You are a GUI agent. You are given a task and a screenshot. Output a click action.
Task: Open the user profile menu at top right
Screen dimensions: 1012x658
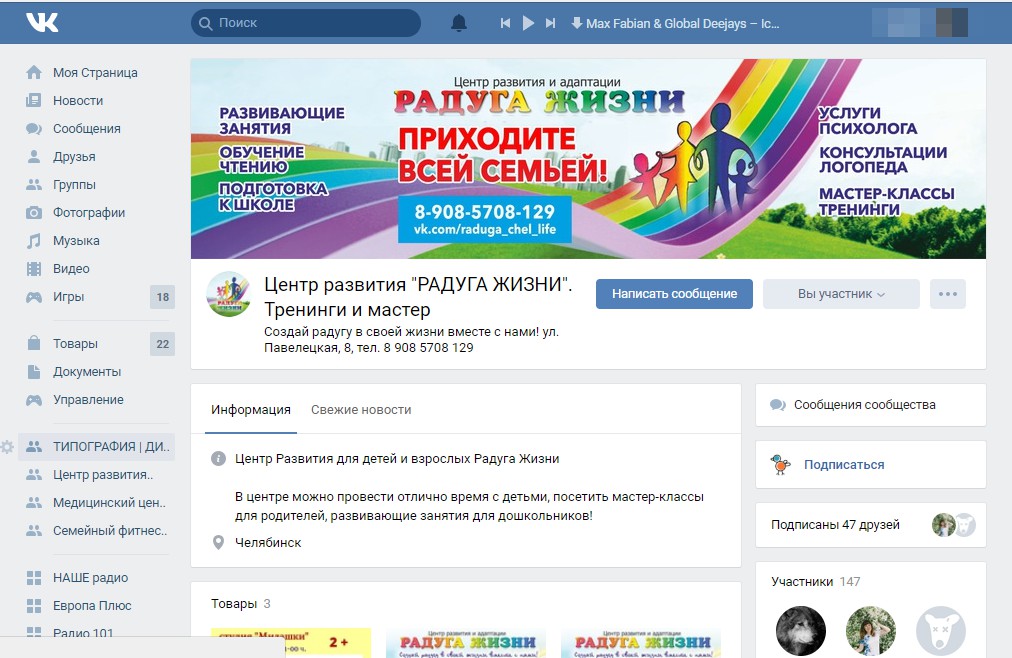pyautogui.click(x=920, y=23)
